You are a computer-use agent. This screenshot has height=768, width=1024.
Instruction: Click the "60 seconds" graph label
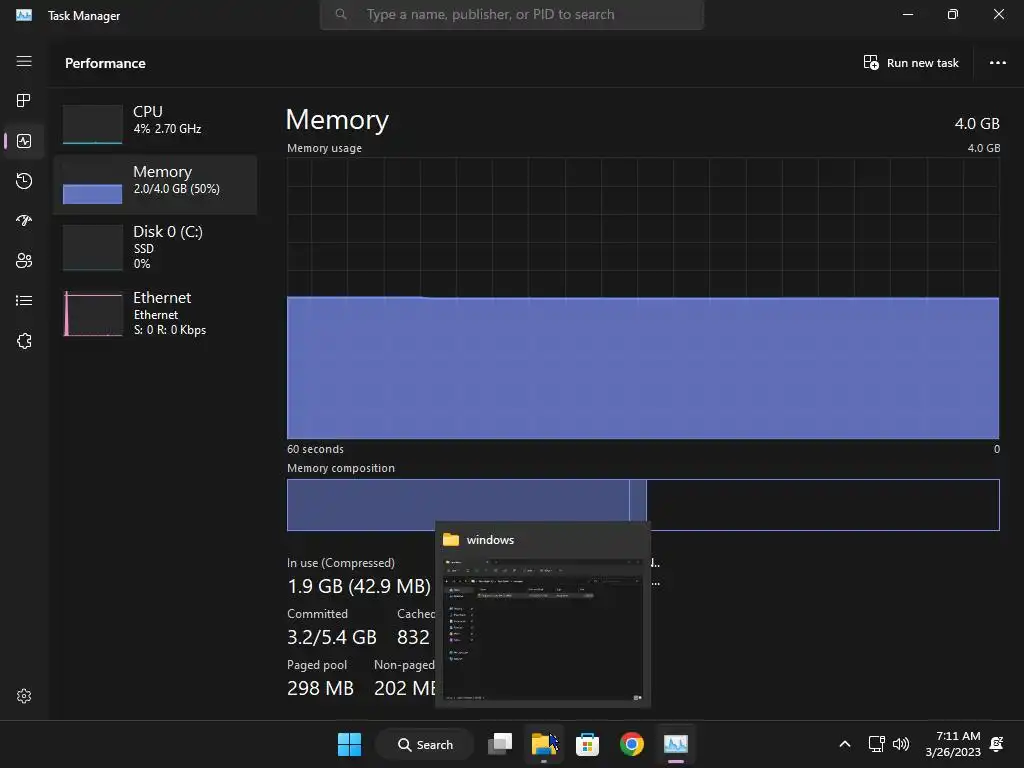pos(315,449)
